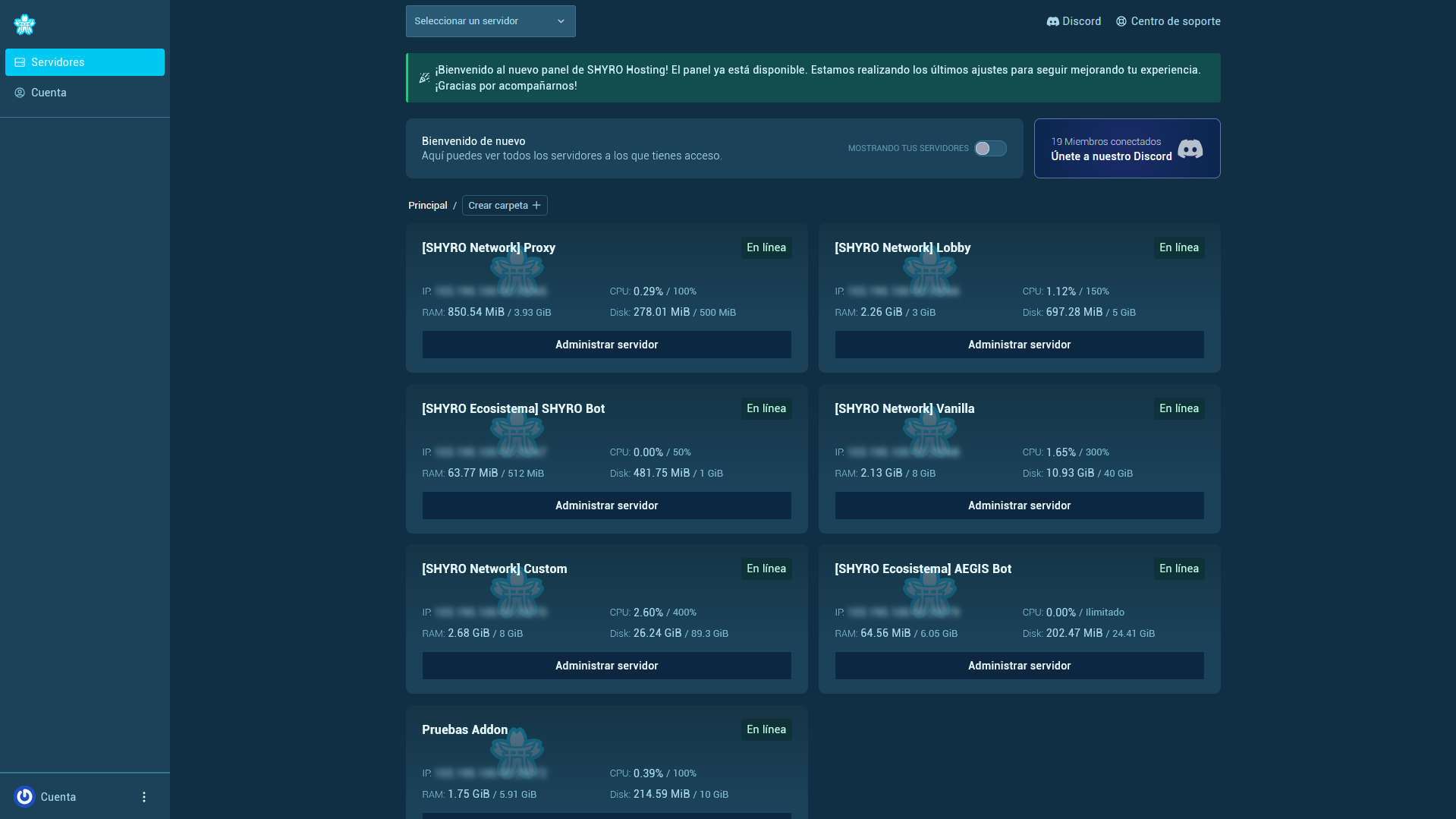This screenshot has height=819, width=1456.
Task: Click the account avatar at sidebar bottom
Action: pyautogui.click(x=24, y=796)
